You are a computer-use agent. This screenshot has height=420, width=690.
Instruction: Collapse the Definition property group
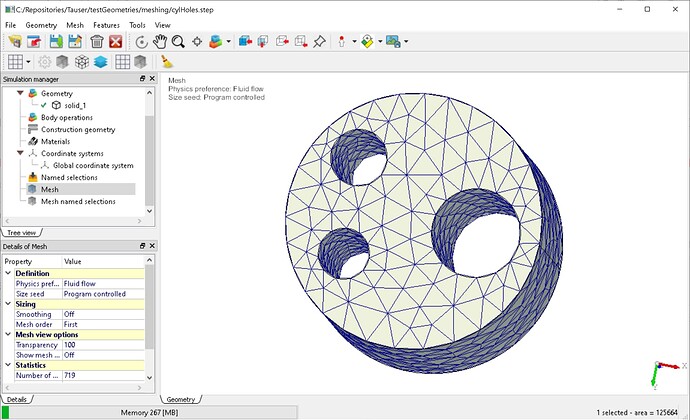pos(8,273)
